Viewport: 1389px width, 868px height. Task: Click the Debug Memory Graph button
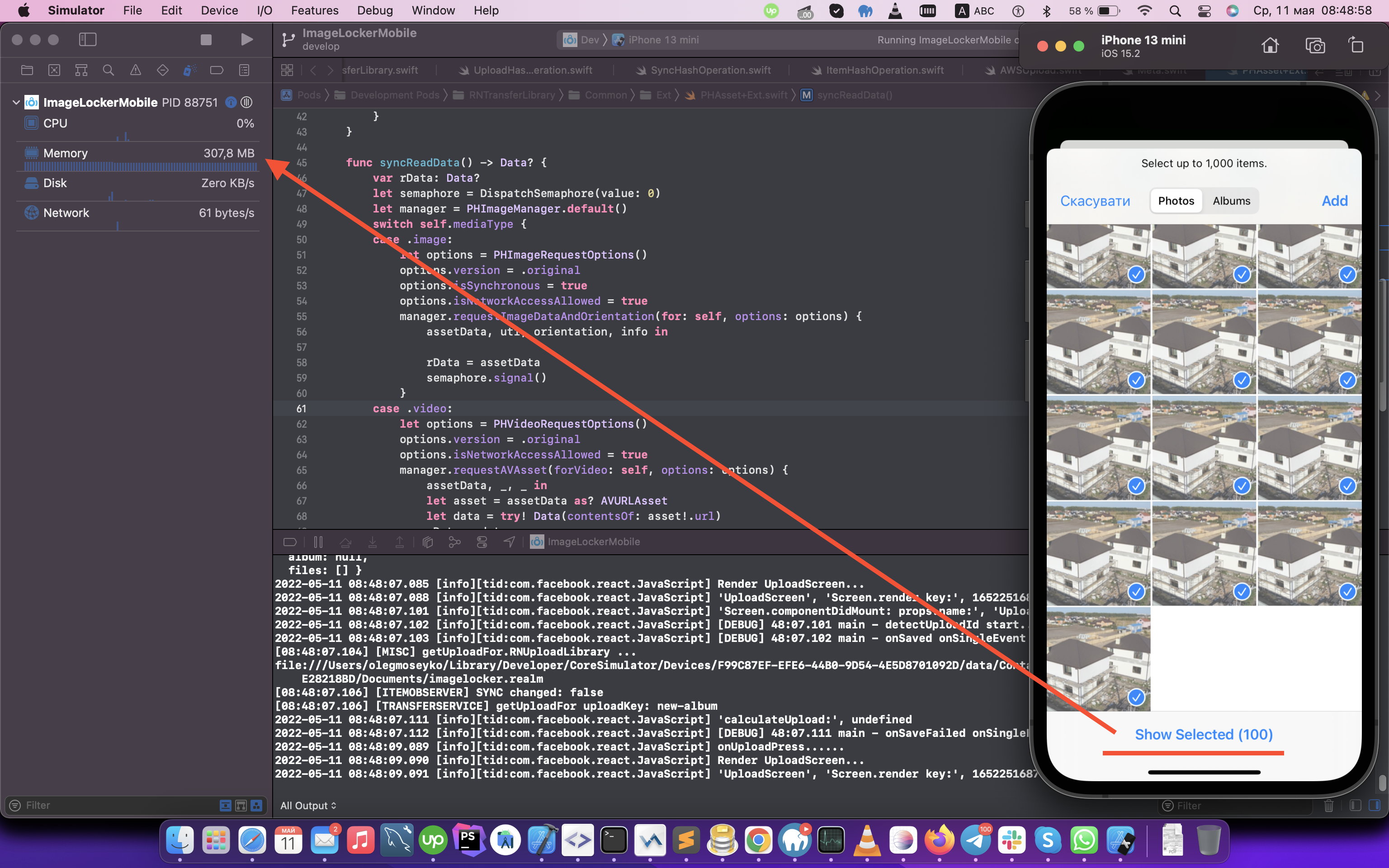pos(454,541)
